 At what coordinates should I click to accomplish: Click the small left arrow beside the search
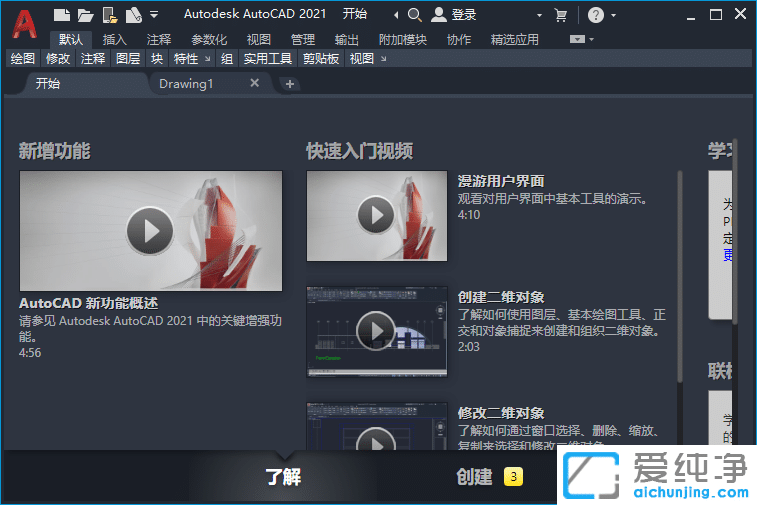396,15
